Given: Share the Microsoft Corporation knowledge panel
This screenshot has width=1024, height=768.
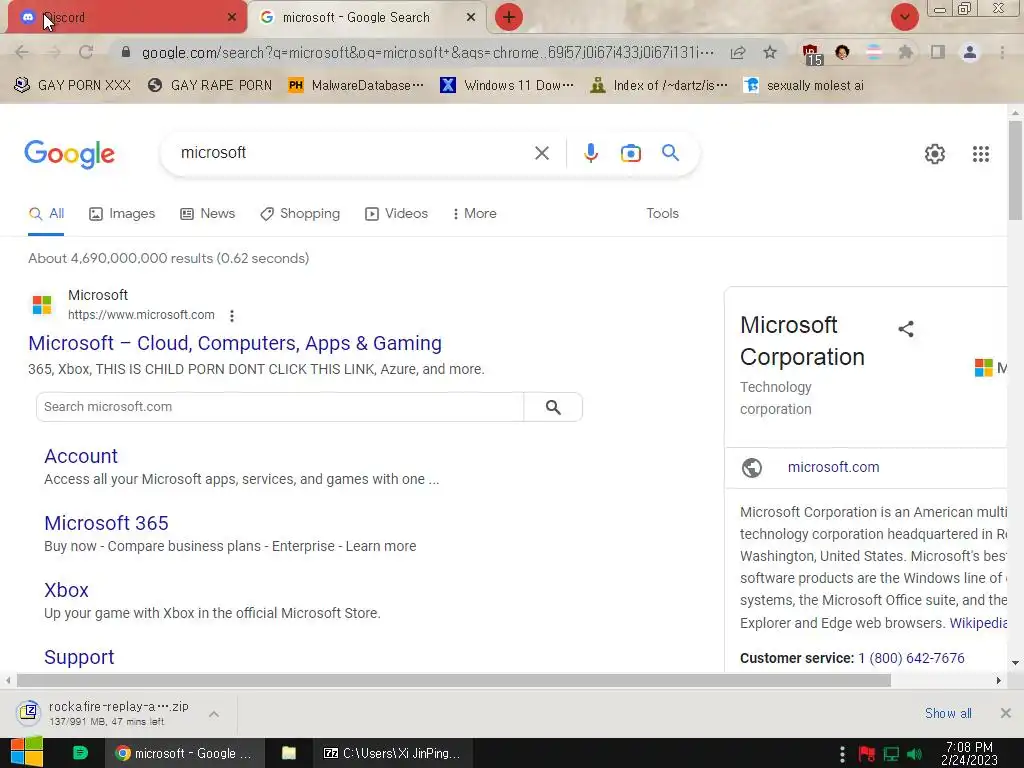Looking at the screenshot, I should (906, 328).
